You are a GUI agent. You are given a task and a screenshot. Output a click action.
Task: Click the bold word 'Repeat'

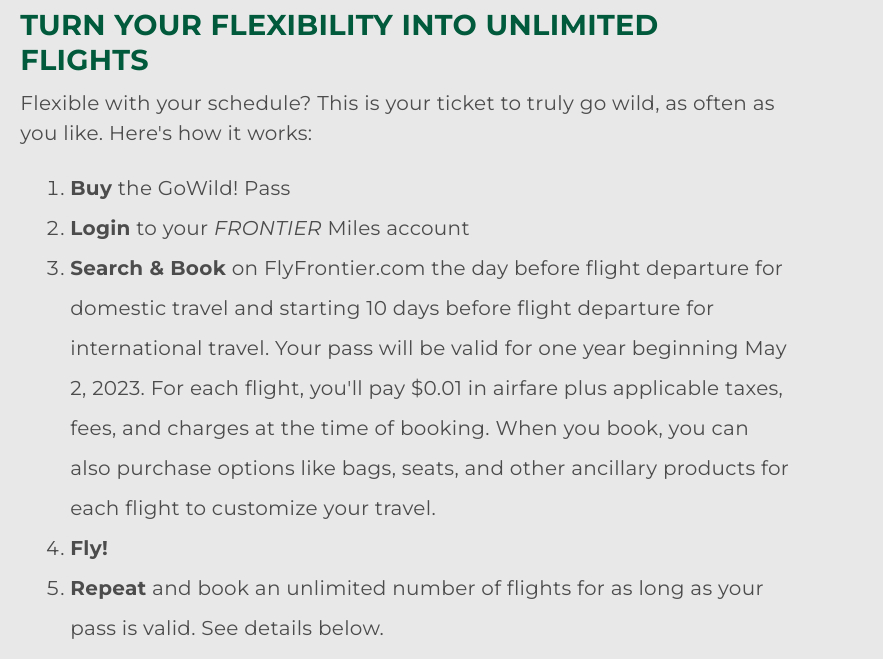point(108,588)
